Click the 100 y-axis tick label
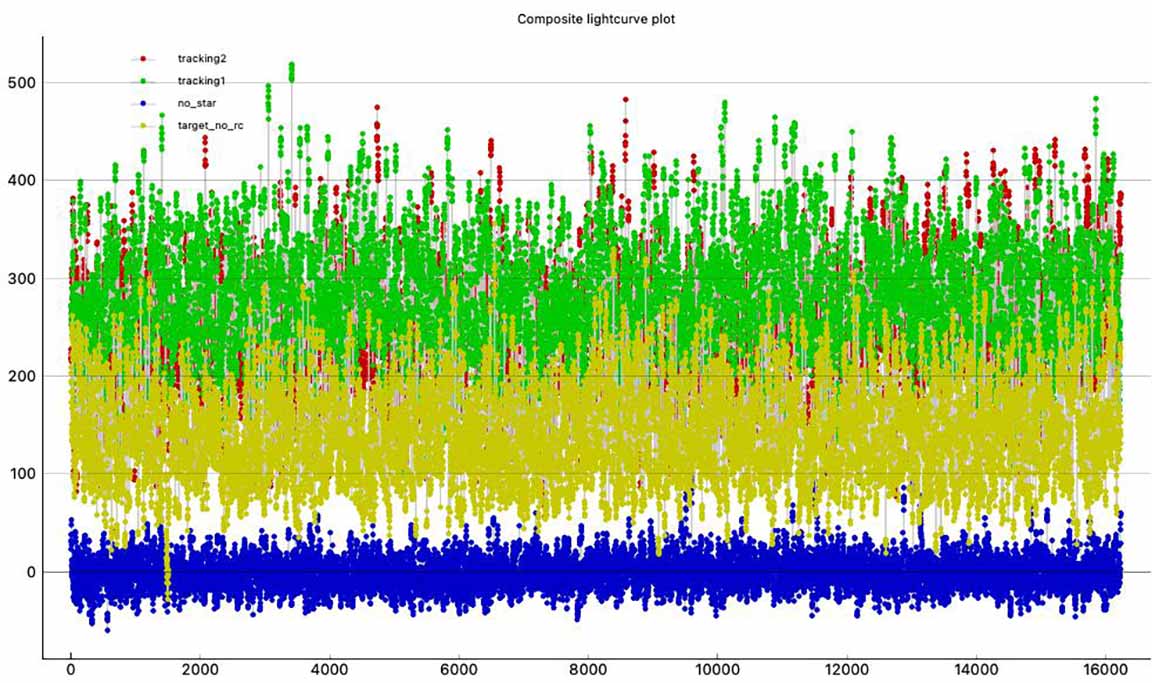 pyautogui.click(x=19, y=474)
